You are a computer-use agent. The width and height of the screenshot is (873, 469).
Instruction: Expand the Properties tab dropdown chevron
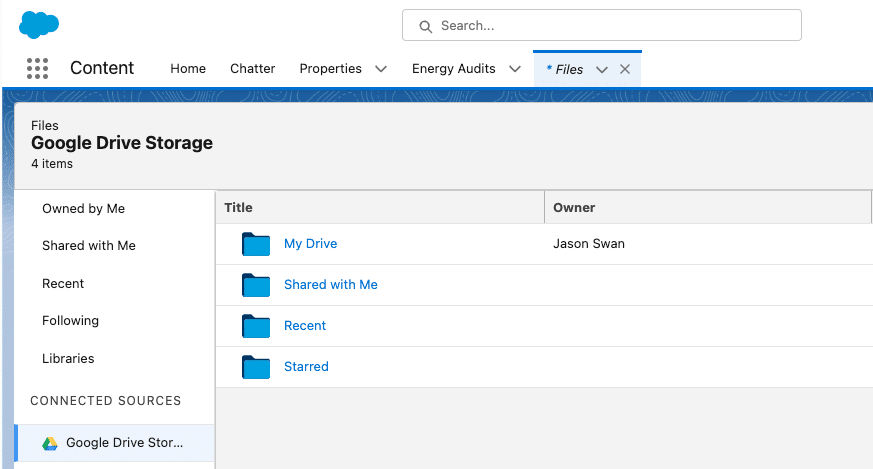pyautogui.click(x=381, y=69)
